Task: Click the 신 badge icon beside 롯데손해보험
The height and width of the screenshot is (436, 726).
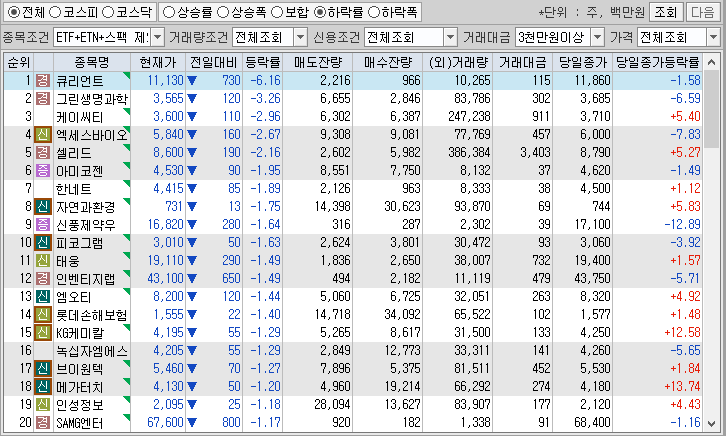Action: point(43,315)
